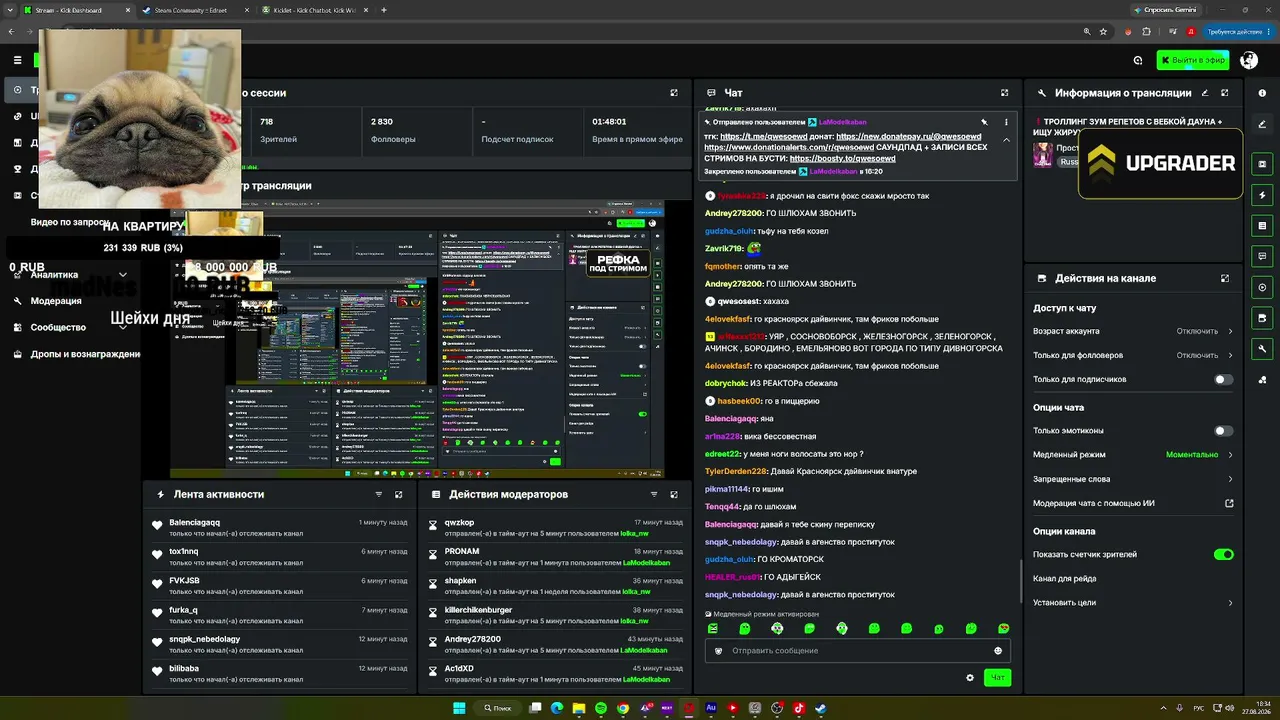Screen dimensions: 1280x720
Task: Edit stream information with pencil icon
Action: point(1204,93)
